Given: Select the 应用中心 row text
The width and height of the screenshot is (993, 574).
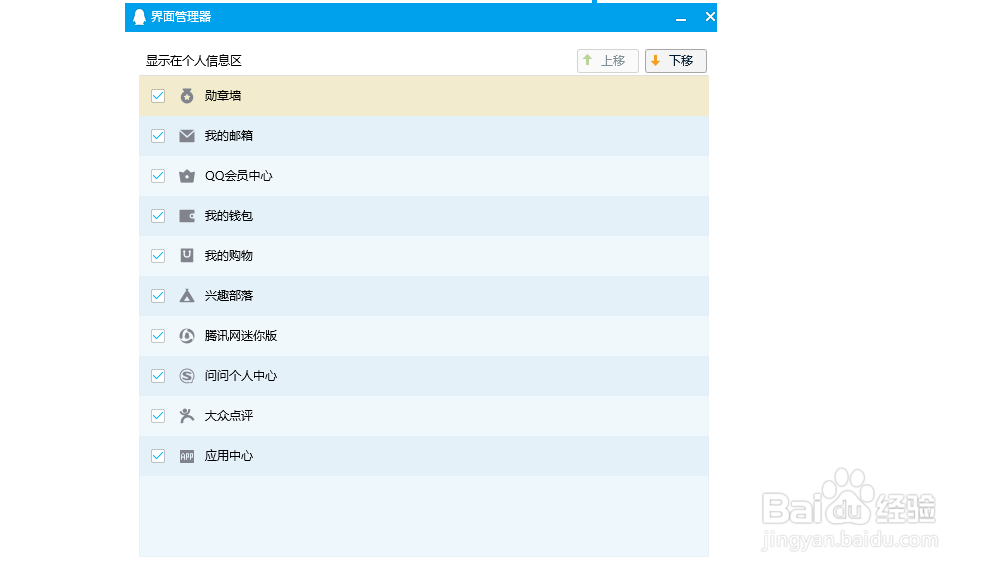Looking at the screenshot, I should pyautogui.click(x=229, y=456).
